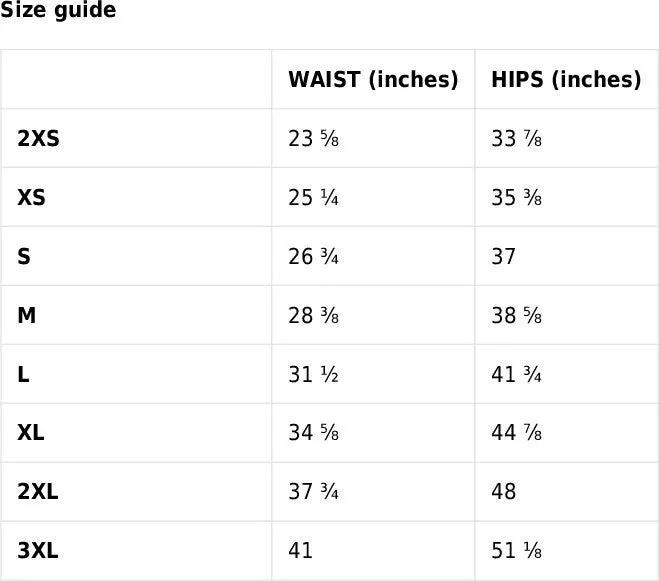Select the 3XL hips value 51 ⅛

516,551
